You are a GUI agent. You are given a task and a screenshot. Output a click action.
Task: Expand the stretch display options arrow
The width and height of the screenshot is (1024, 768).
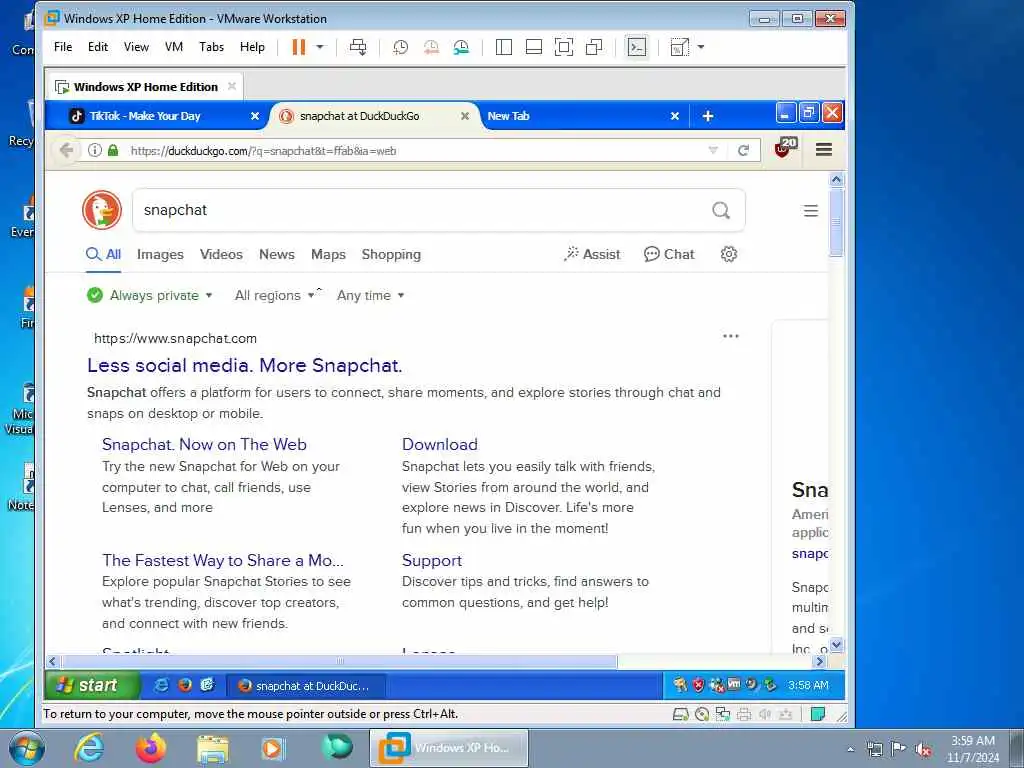coord(701,47)
